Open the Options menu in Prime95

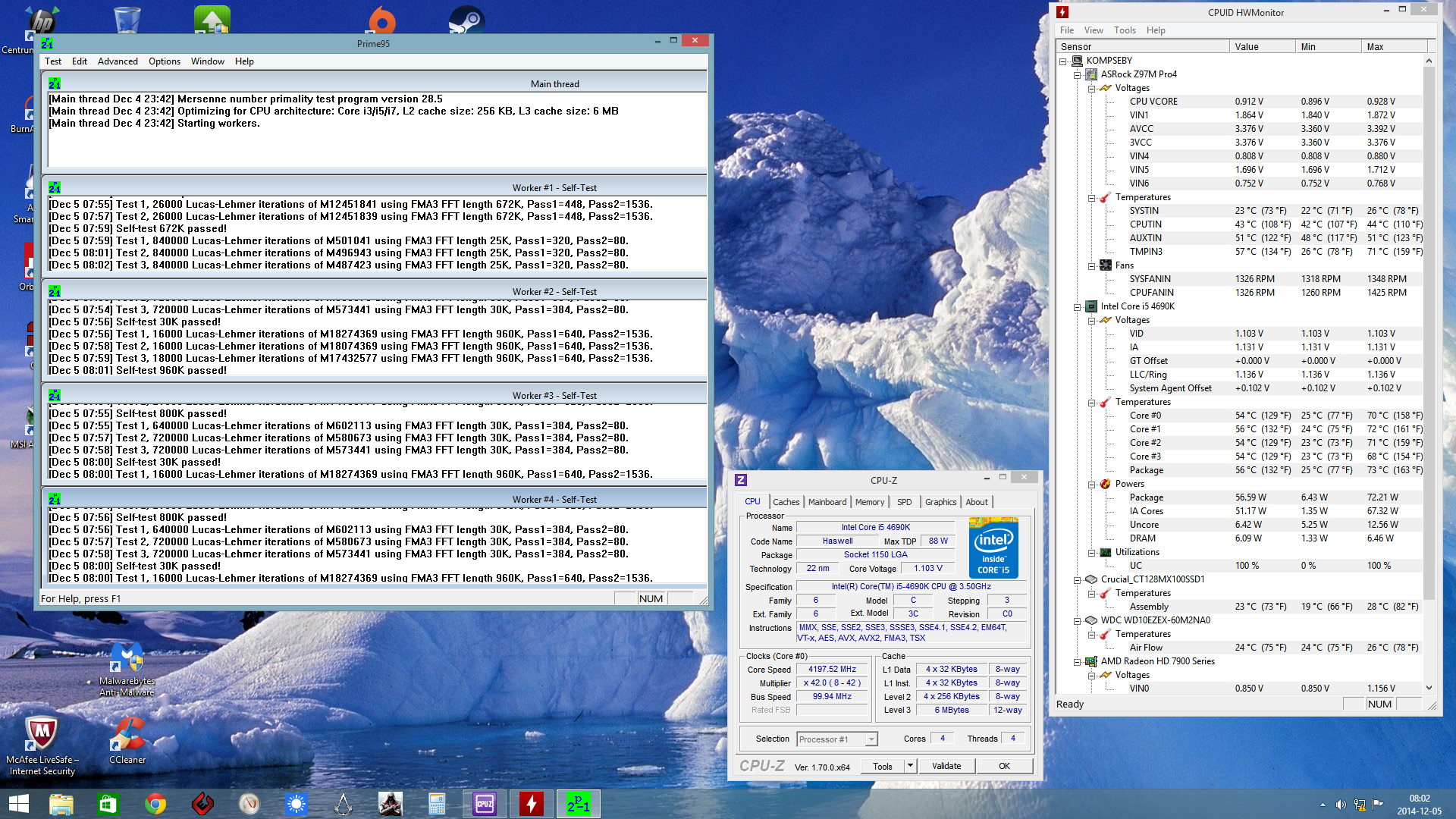point(164,61)
